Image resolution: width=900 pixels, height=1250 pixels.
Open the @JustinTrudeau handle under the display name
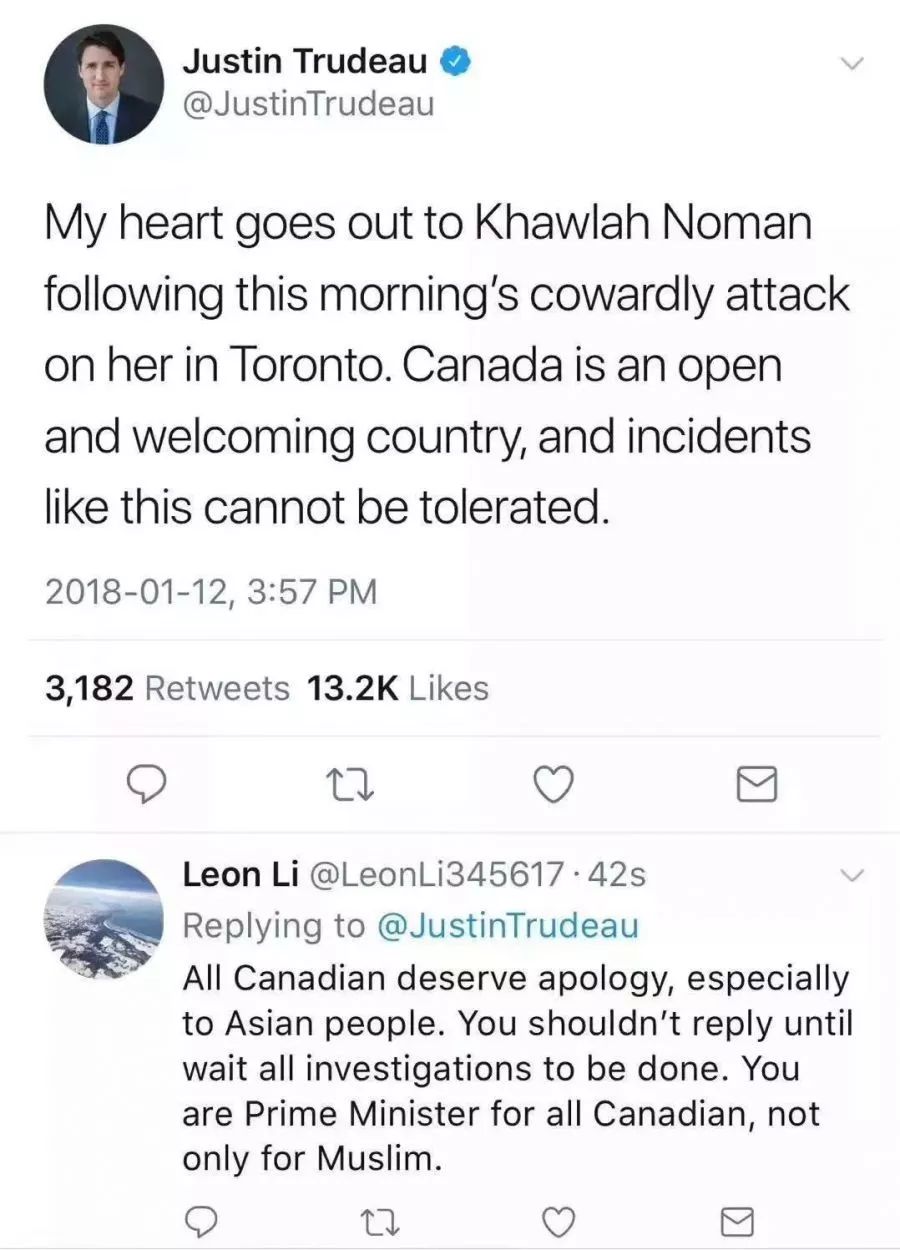point(308,104)
